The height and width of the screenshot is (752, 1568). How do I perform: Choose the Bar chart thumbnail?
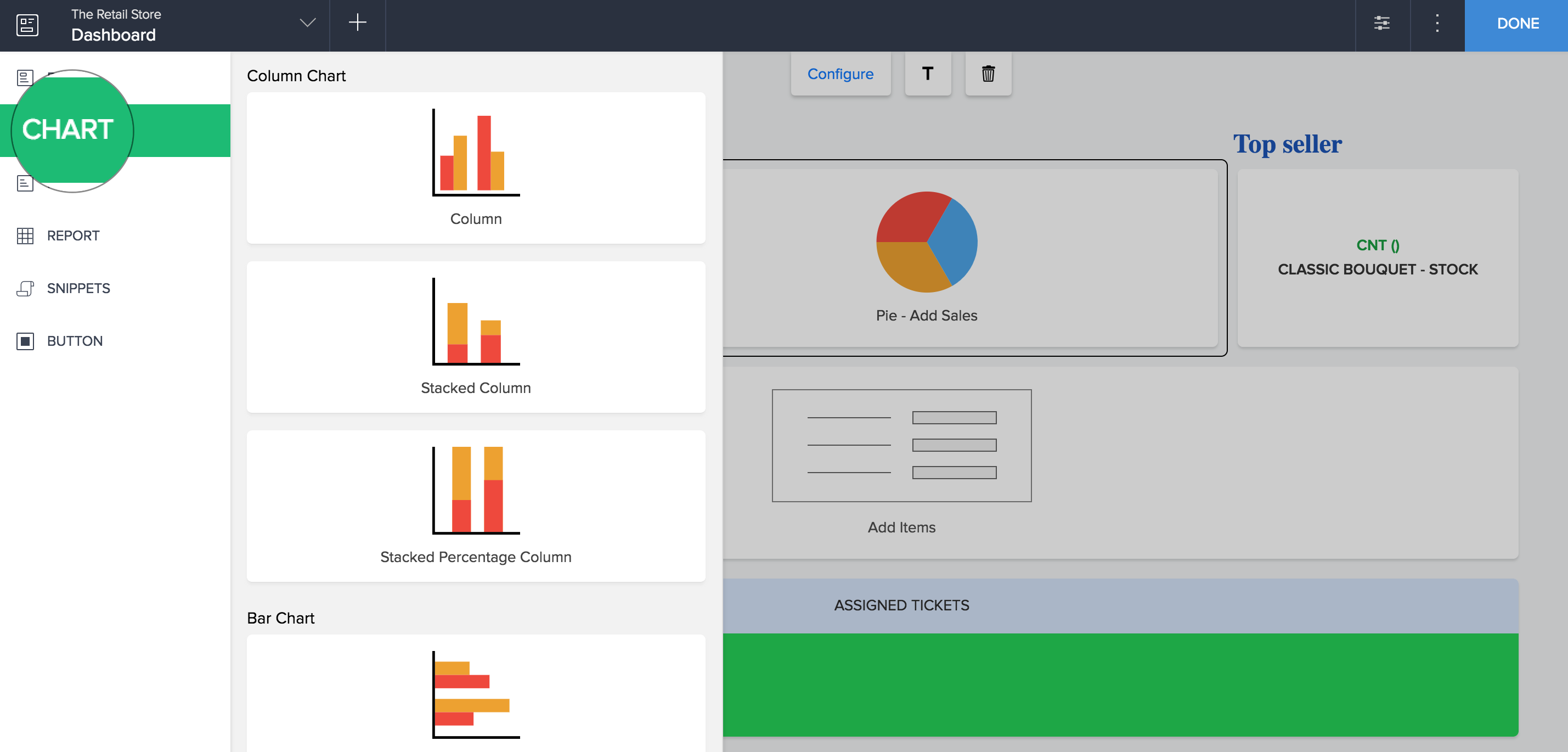tap(475, 694)
